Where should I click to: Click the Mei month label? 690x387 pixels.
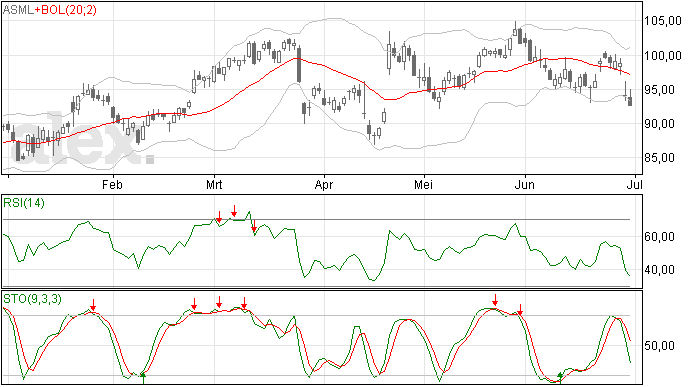click(423, 184)
